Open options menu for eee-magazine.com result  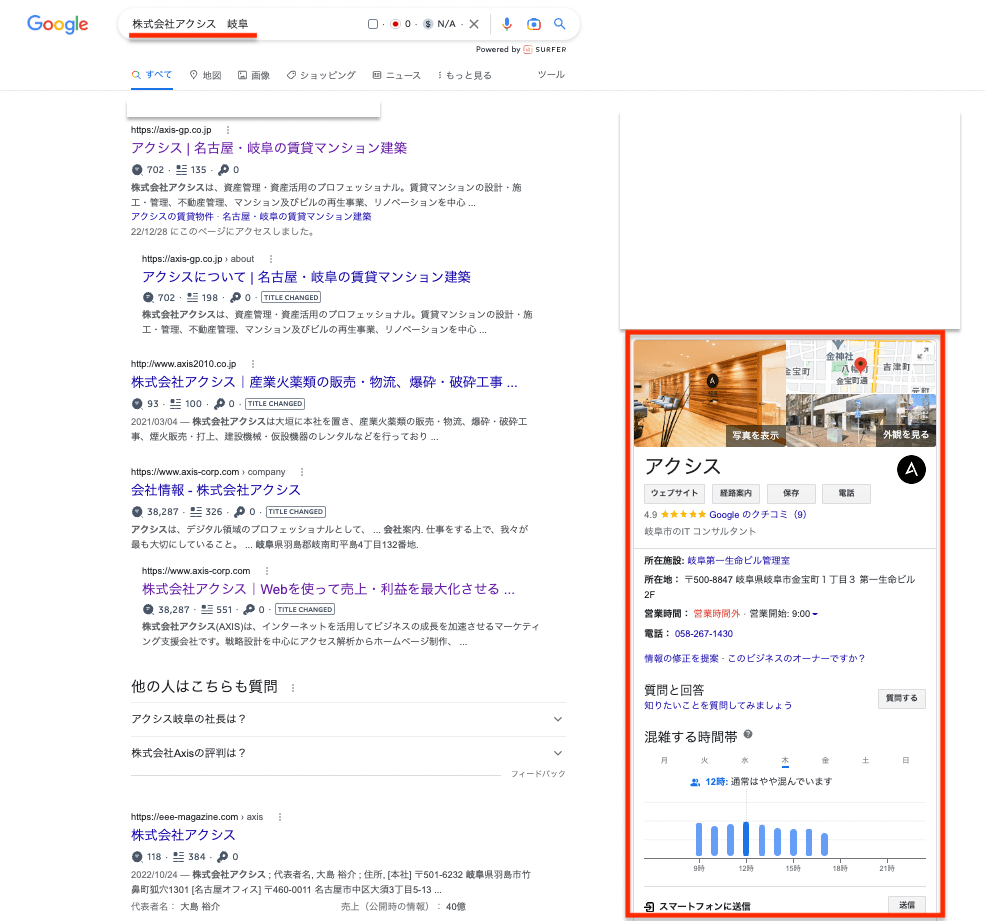(x=280, y=817)
